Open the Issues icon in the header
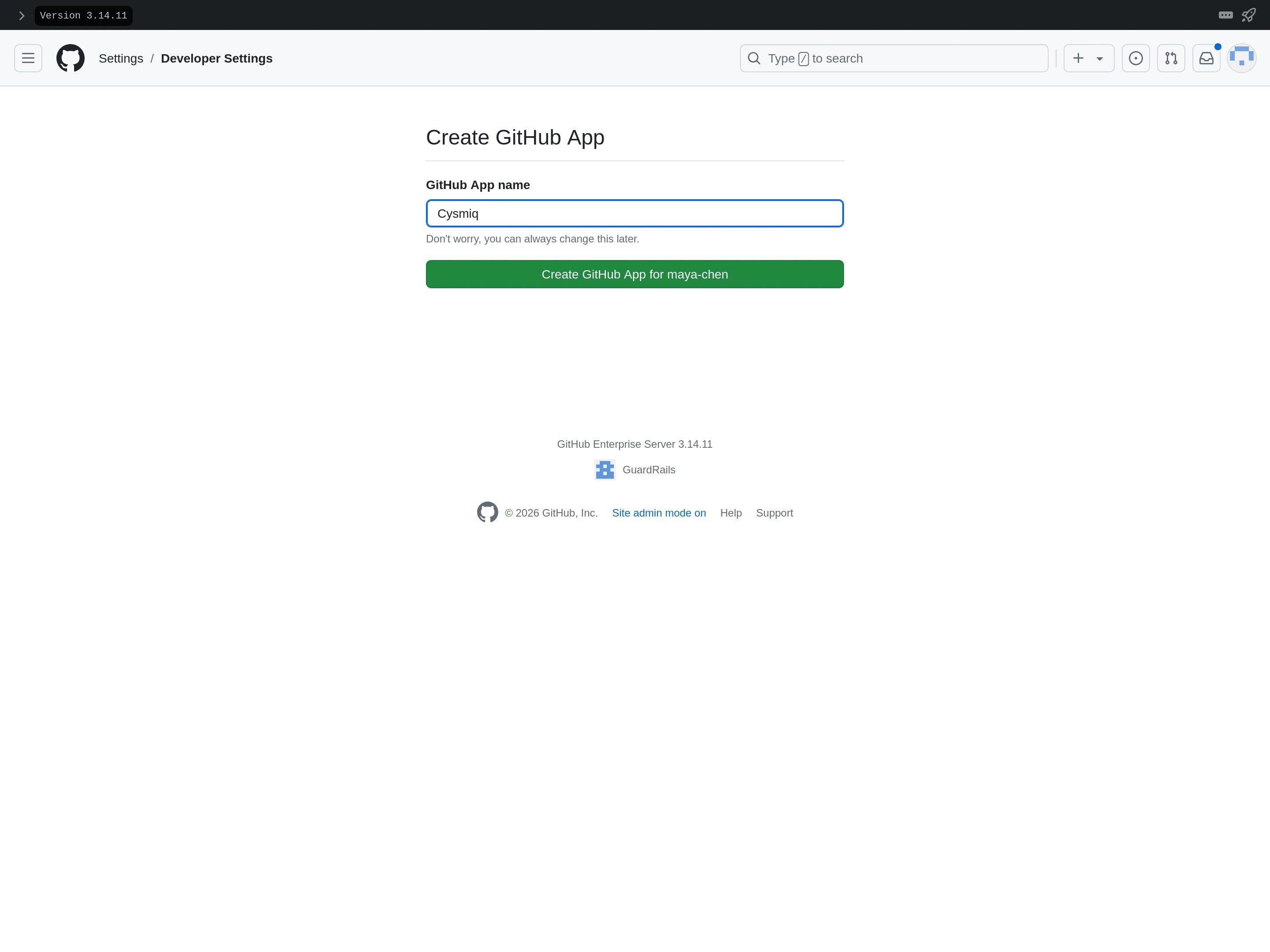Viewport: 1270px width, 952px height. pyautogui.click(x=1136, y=58)
